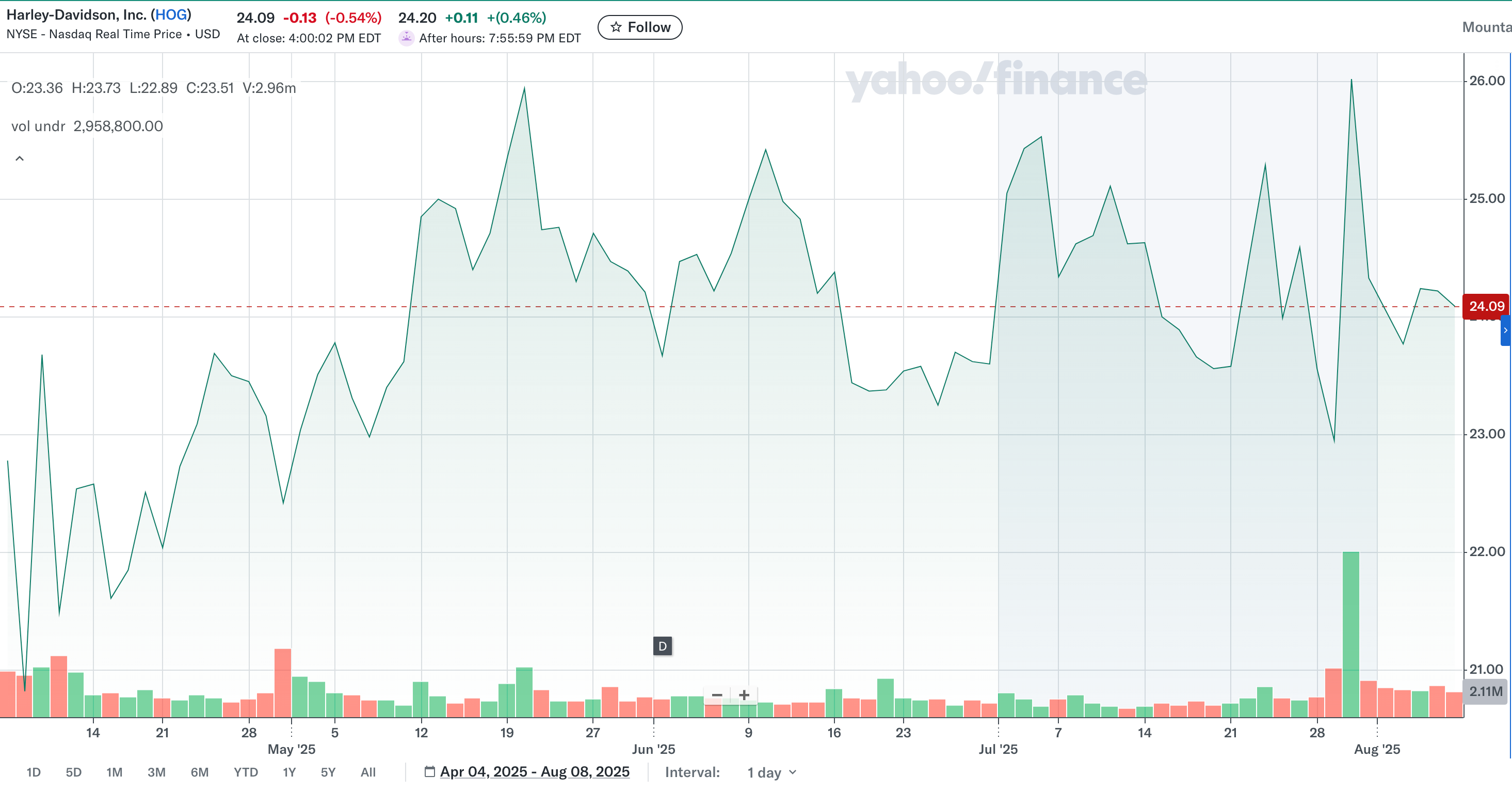Image resolution: width=1512 pixels, height=791 pixels.
Task: Click the blue side panel expand arrow
Action: [1505, 330]
